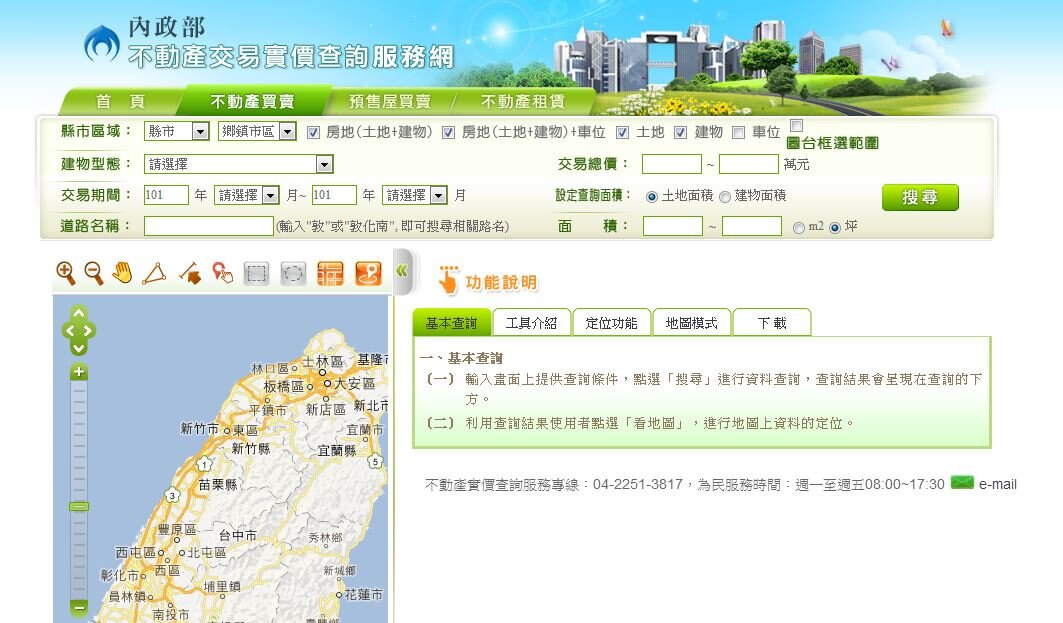Image resolution: width=1063 pixels, height=623 pixels.
Task: Click the orange street map grid icon
Action: coord(331,273)
